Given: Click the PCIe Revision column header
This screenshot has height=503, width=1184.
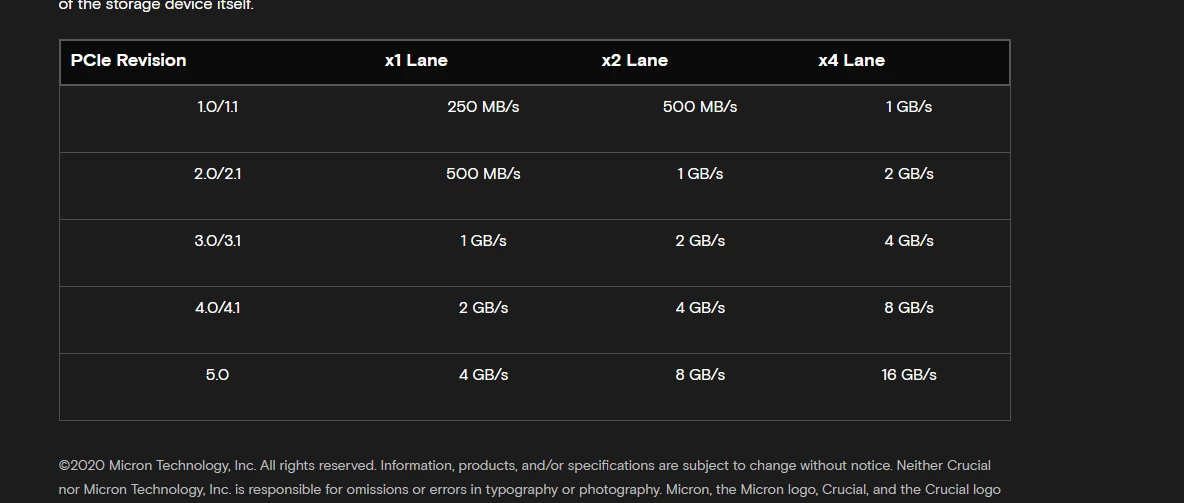Looking at the screenshot, I should [128, 61].
